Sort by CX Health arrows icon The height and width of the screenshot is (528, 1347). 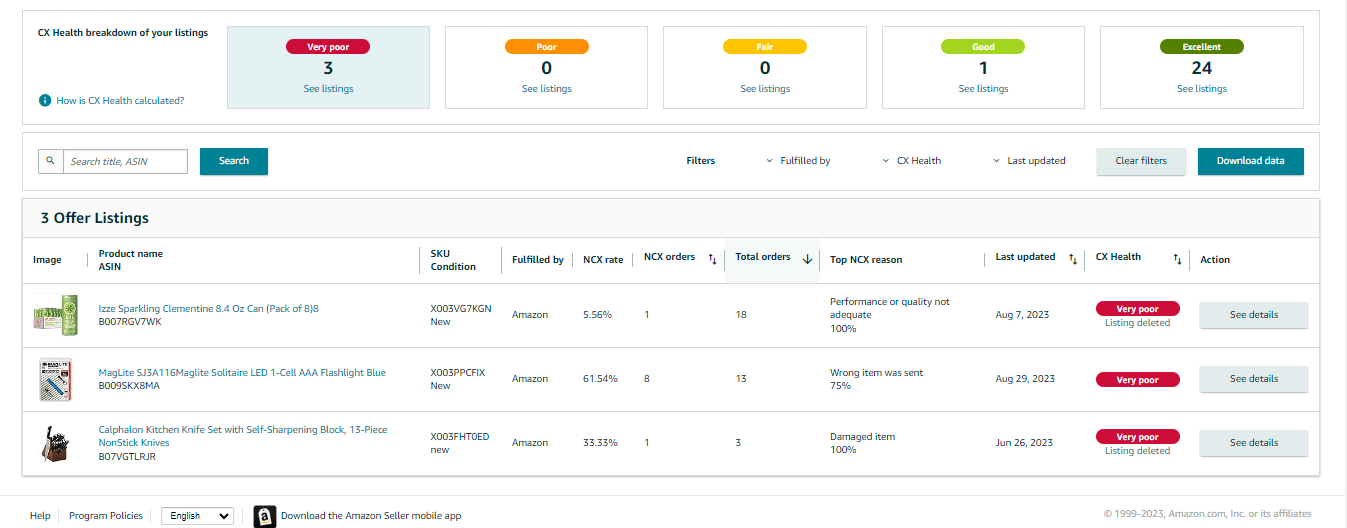click(1177, 259)
